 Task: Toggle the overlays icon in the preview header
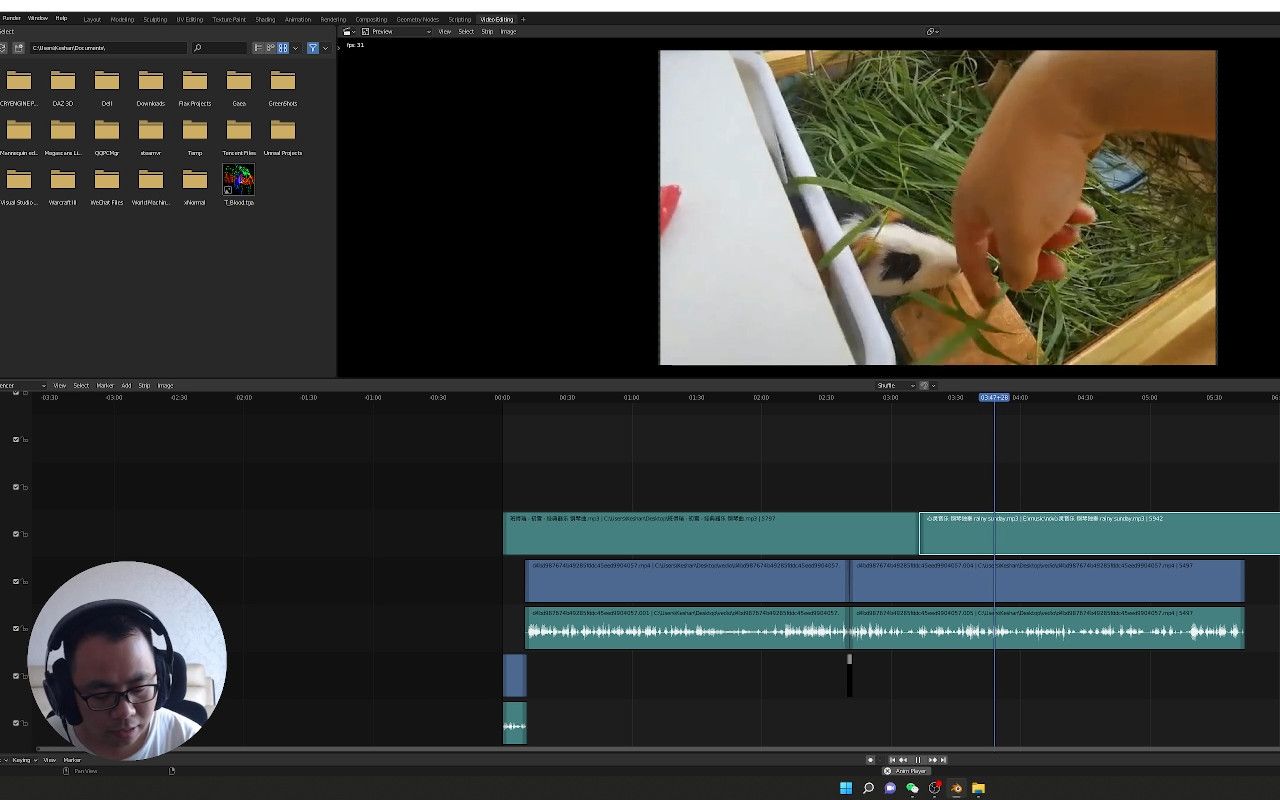coord(929,31)
